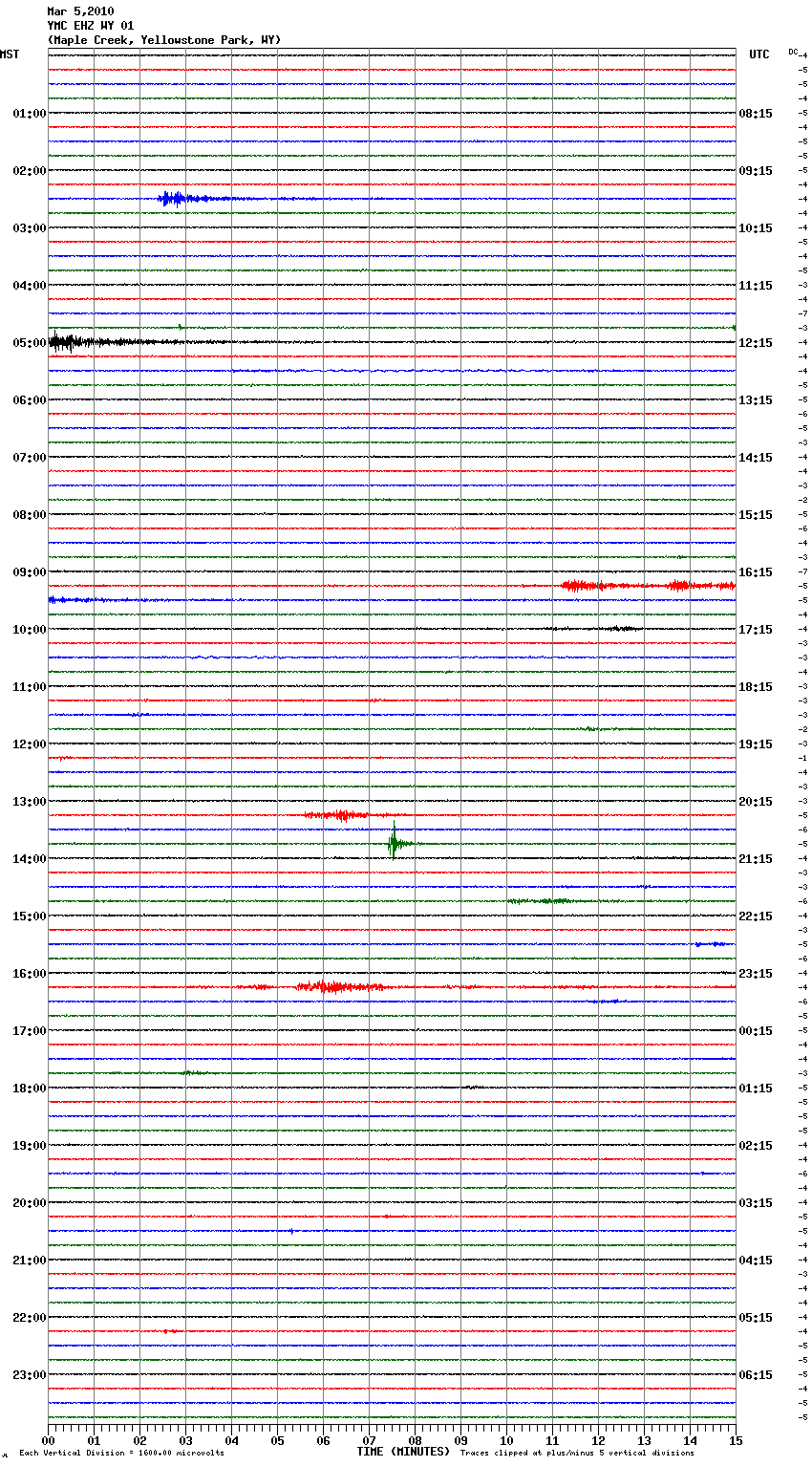Click the '12:15' UTC time label
The width and height of the screenshot is (812, 1466).
click(x=756, y=343)
